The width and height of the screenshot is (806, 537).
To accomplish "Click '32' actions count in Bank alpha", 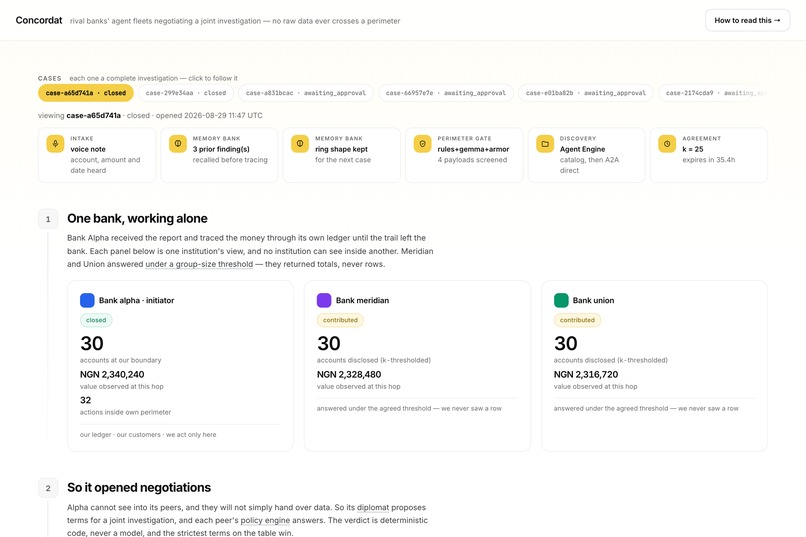I will coord(85,400).
